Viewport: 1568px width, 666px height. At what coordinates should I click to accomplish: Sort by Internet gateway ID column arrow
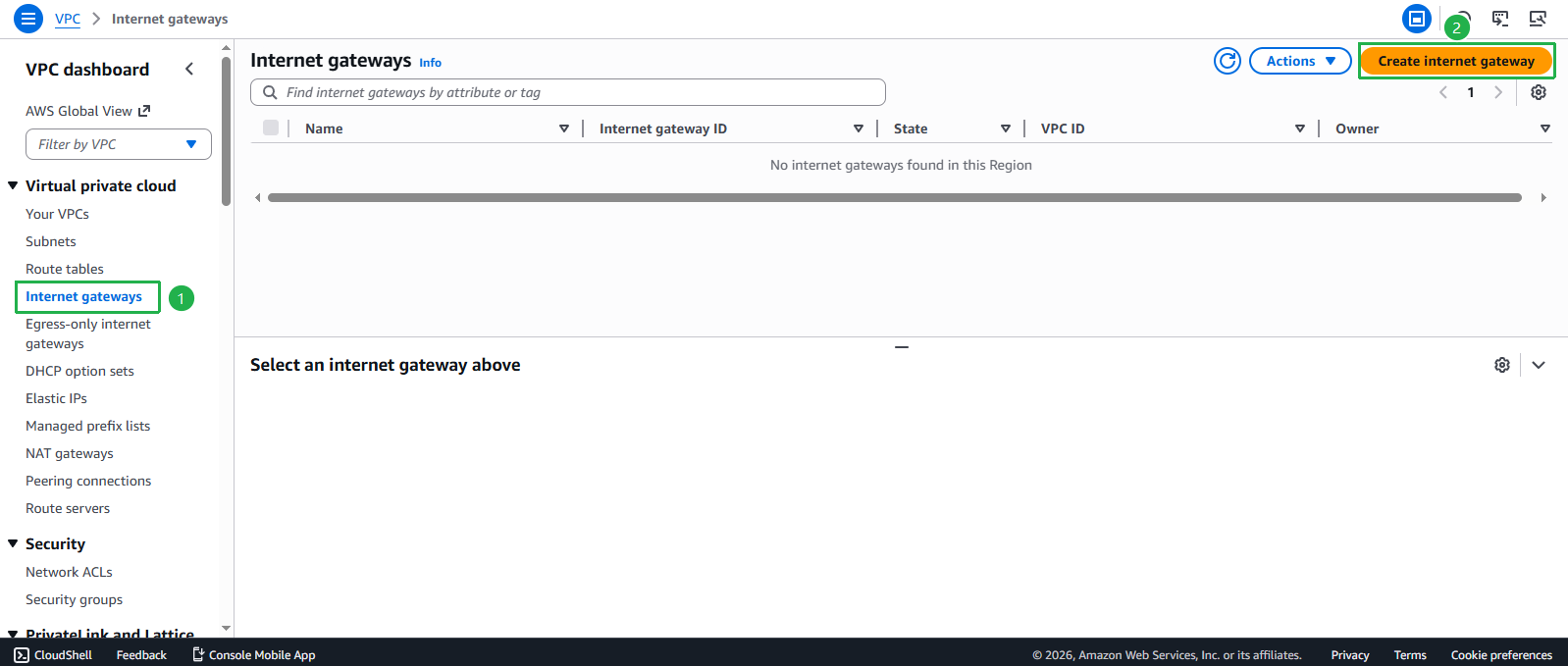[859, 128]
